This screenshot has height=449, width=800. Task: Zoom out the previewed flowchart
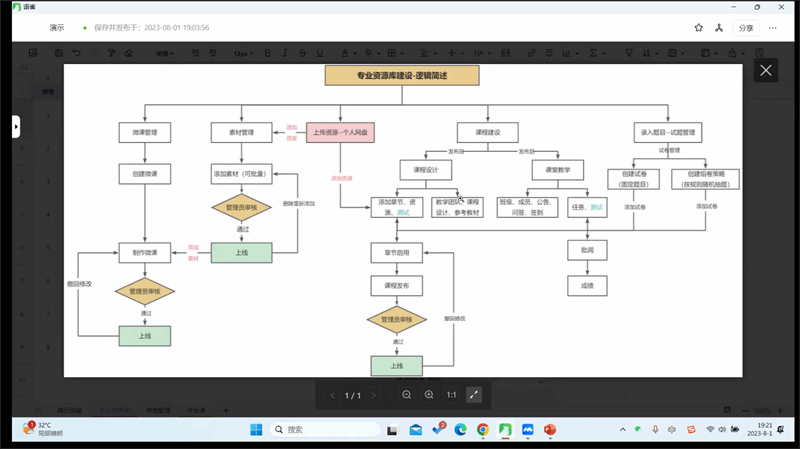point(407,395)
